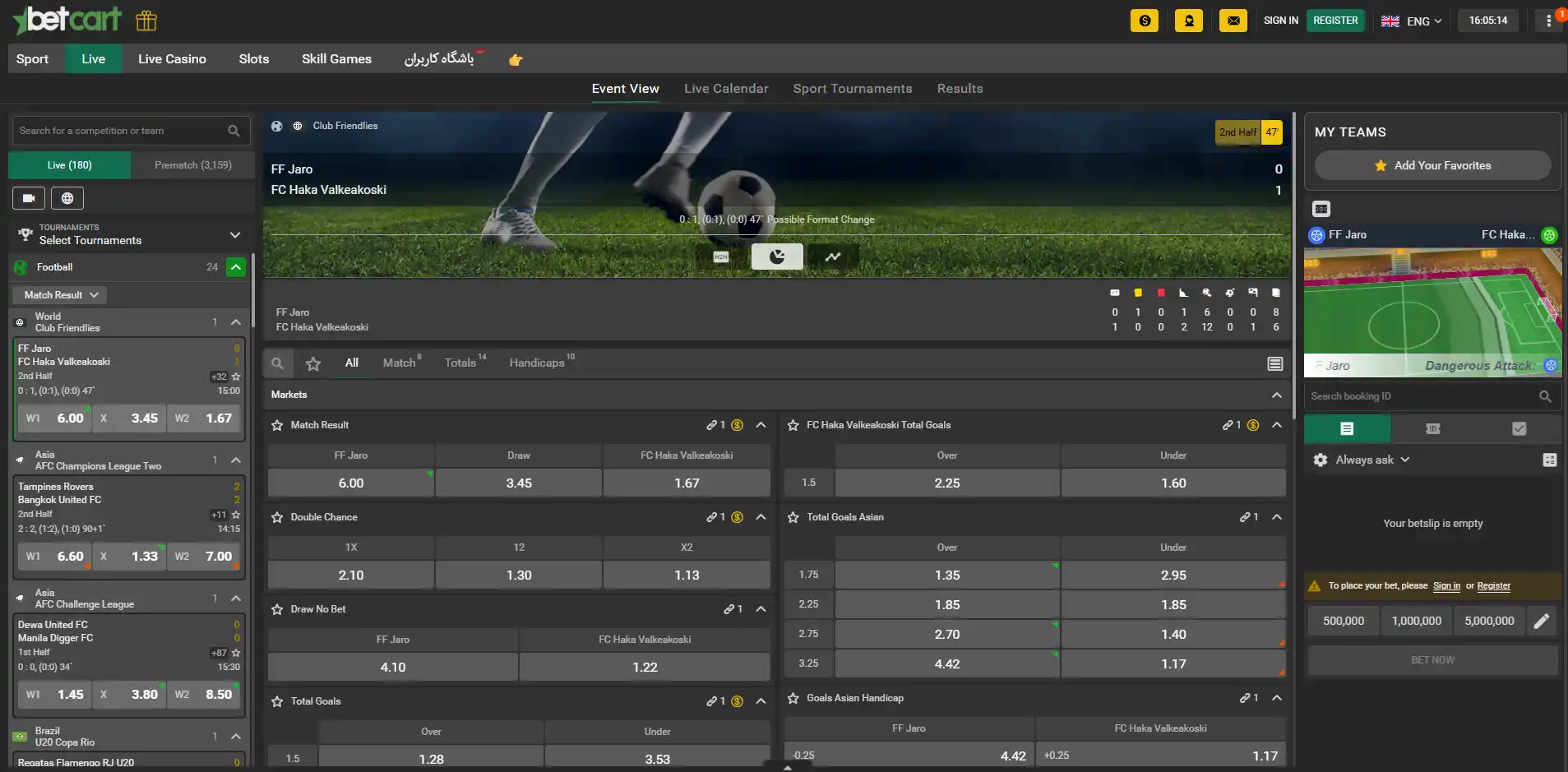Open the gift box promotions icon
This screenshot has height=772, width=1568.
[146, 21]
